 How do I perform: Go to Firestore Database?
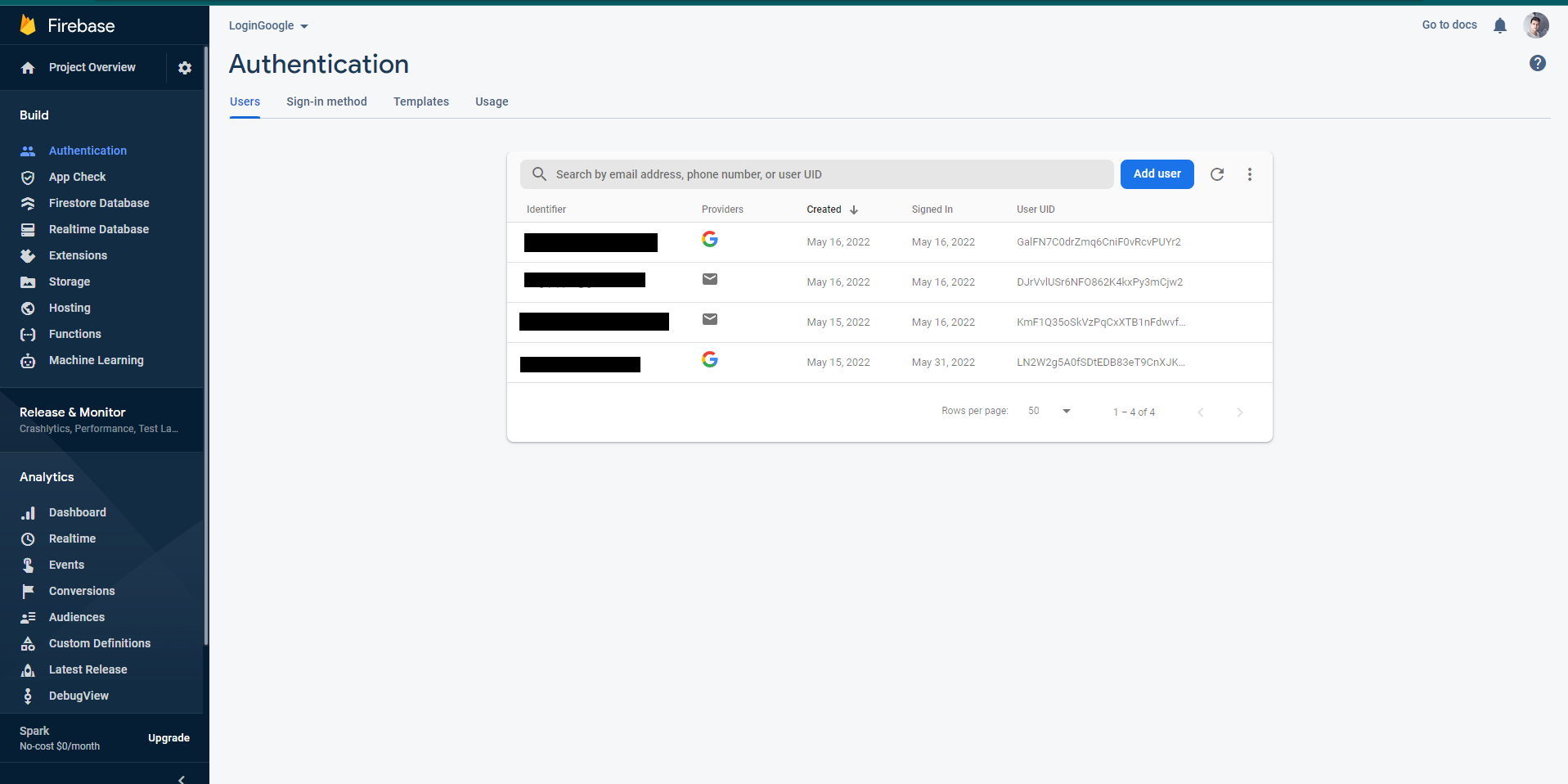99,203
